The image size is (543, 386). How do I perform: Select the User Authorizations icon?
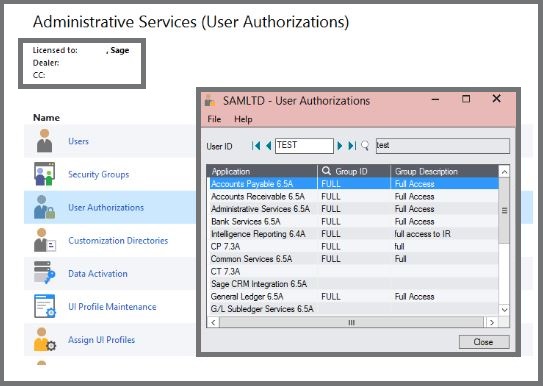click(44, 207)
